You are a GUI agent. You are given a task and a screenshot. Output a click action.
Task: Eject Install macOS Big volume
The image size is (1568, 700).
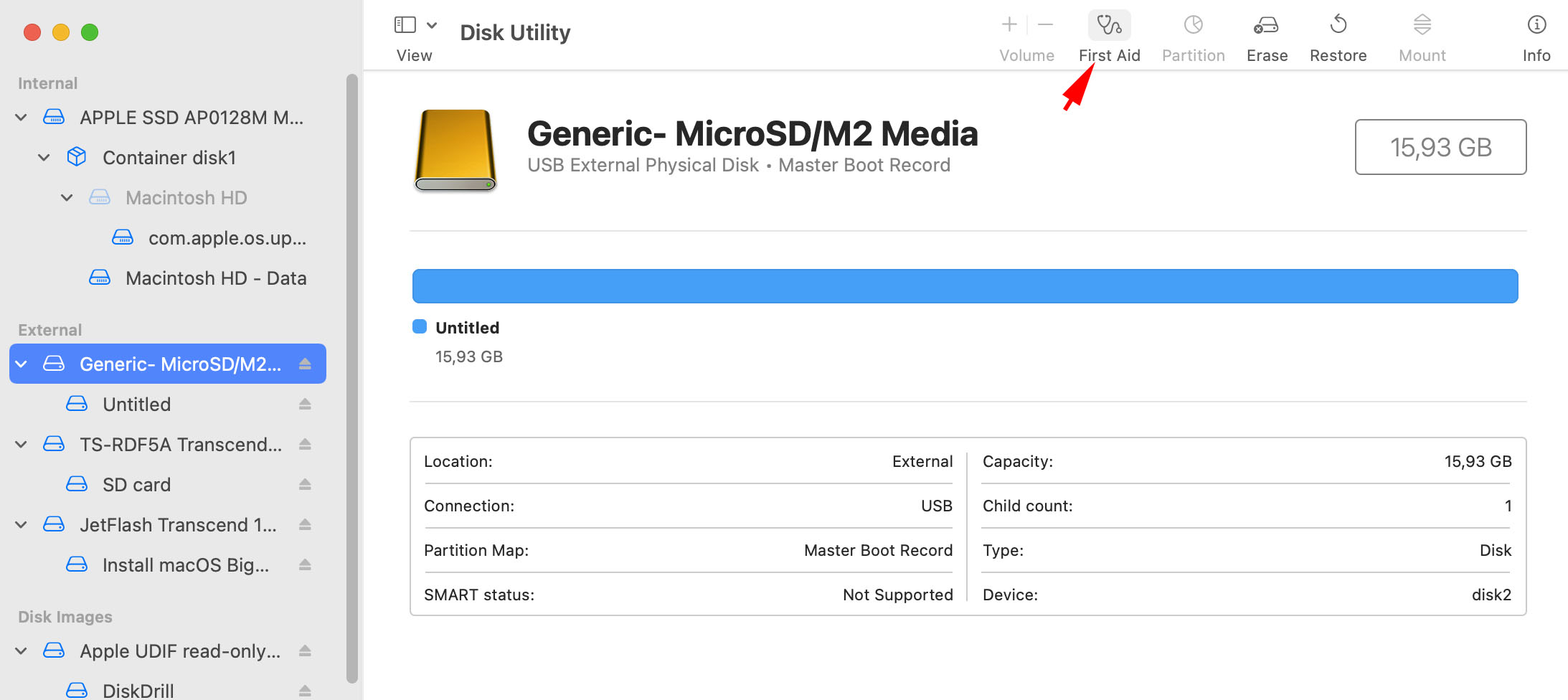[x=305, y=564]
